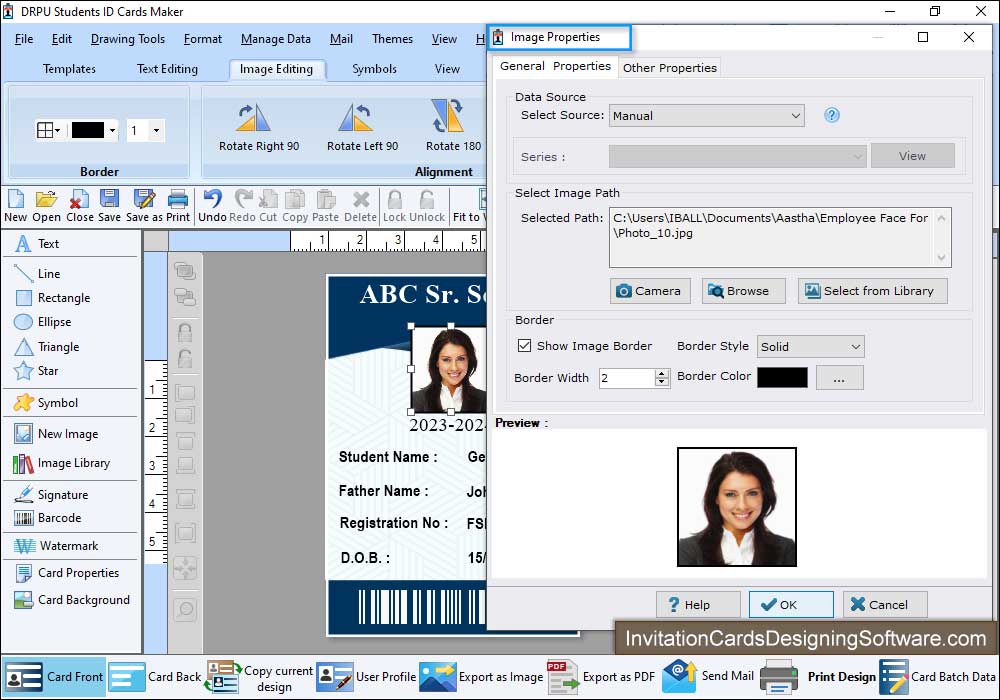Click the Delete X icon
This screenshot has width=1000, height=700.
click(361, 200)
